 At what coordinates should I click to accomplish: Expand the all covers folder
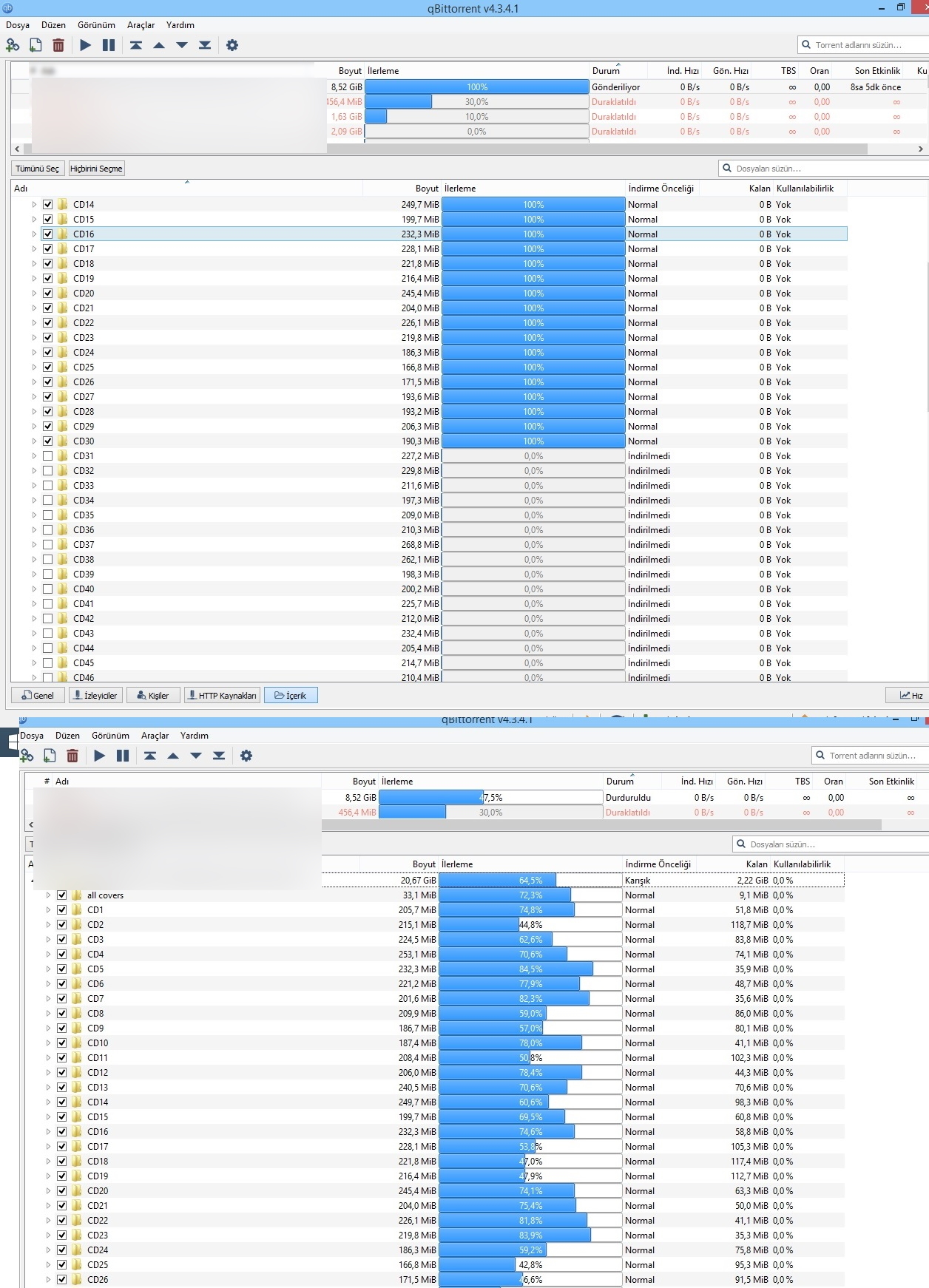click(x=48, y=895)
